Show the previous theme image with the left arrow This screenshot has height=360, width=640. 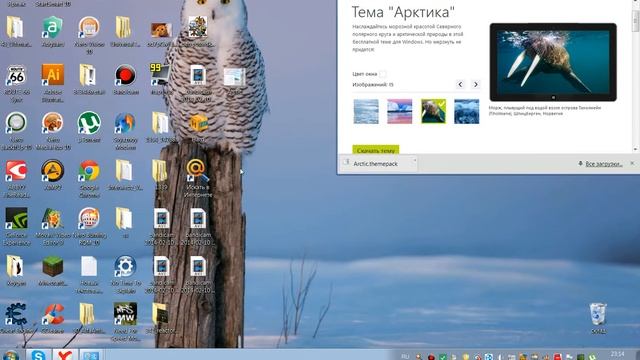pyautogui.click(x=460, y=84)
